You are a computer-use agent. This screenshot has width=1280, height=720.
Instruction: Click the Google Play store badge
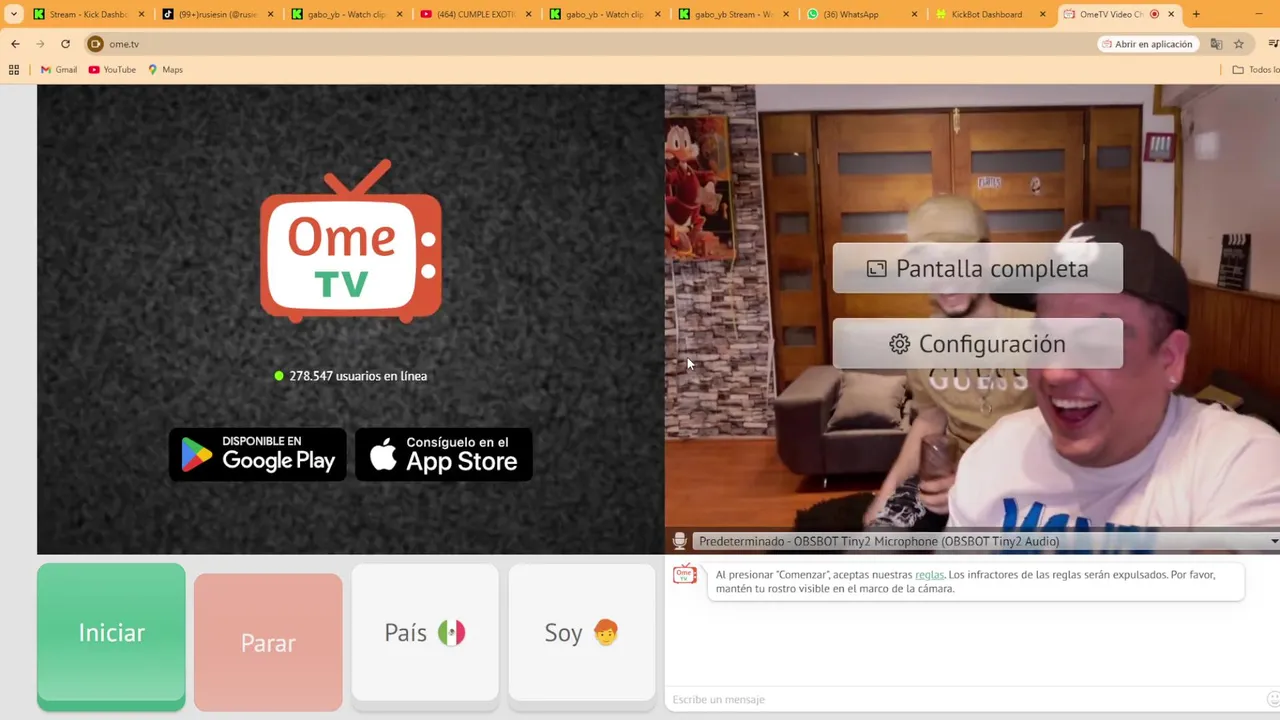coord(258,454)
